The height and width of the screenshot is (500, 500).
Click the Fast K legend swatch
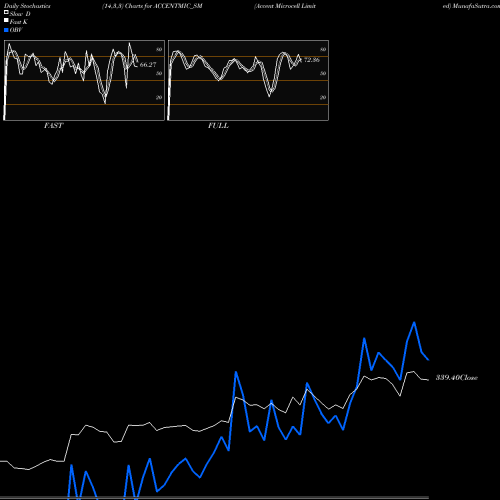coord(6,20)
